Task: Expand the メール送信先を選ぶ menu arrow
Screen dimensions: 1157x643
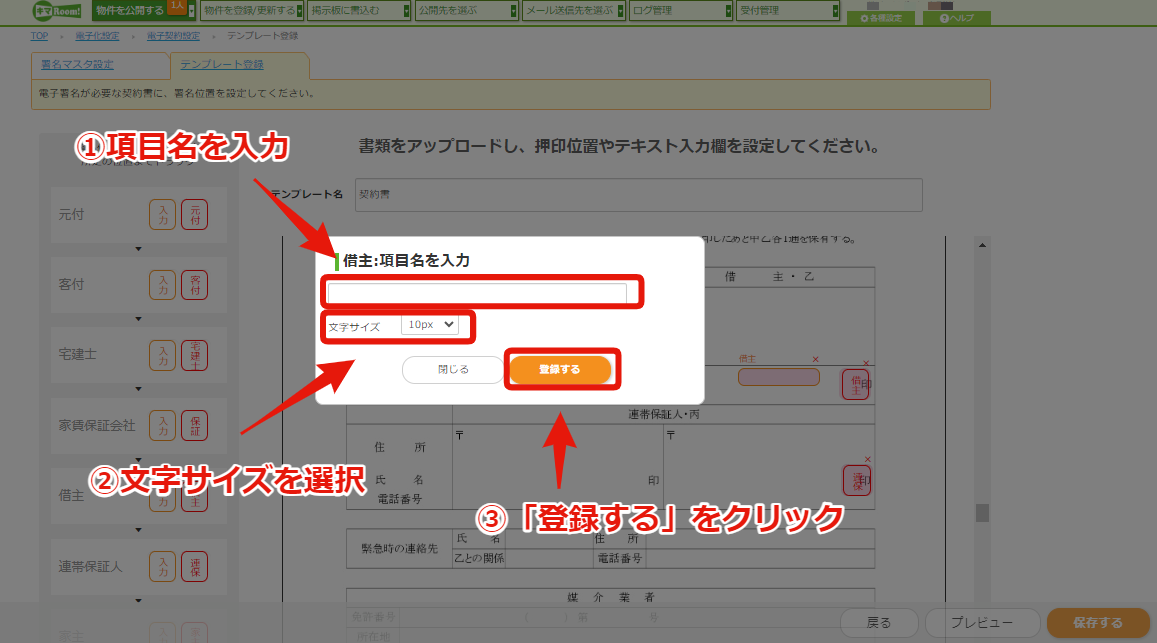Action: coord(621,11)
